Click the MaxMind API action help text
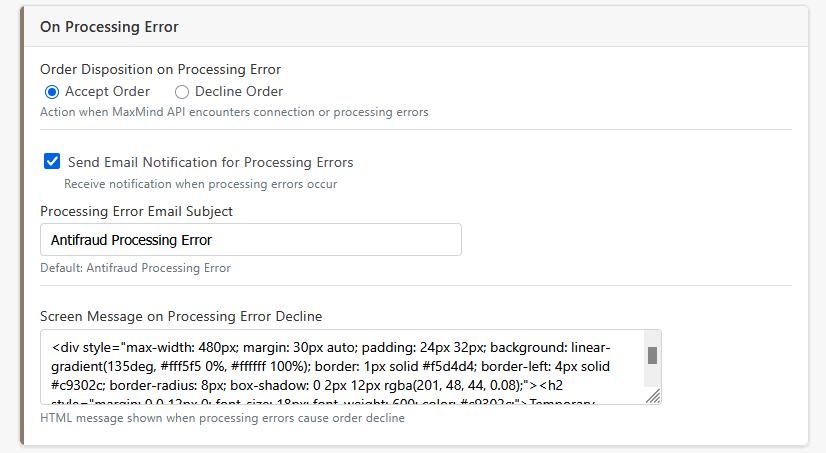 pos(234,112)
